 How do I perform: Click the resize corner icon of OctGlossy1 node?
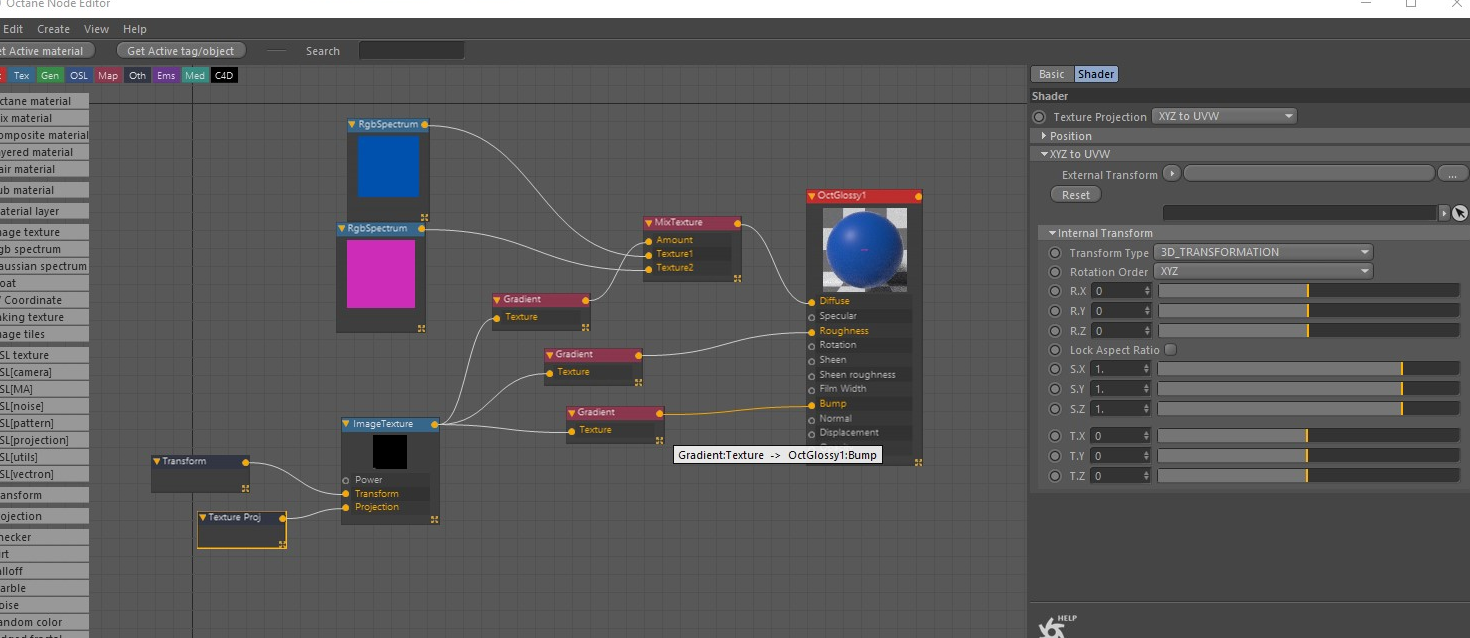918,461
